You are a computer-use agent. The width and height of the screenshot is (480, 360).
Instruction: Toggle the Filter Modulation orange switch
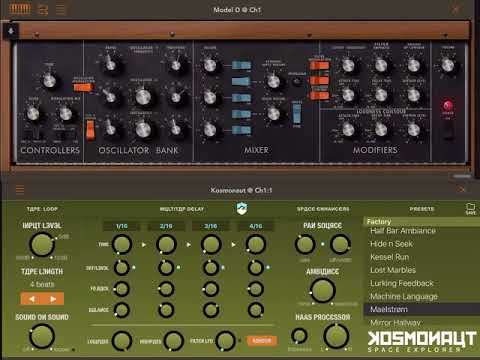click(x=319, y=65)
